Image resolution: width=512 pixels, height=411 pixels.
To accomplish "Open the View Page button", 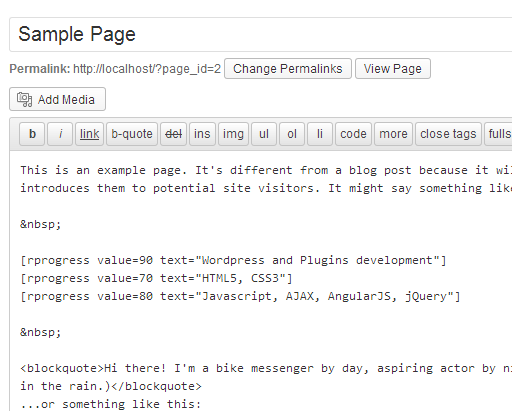I will [x=393, y=69].
